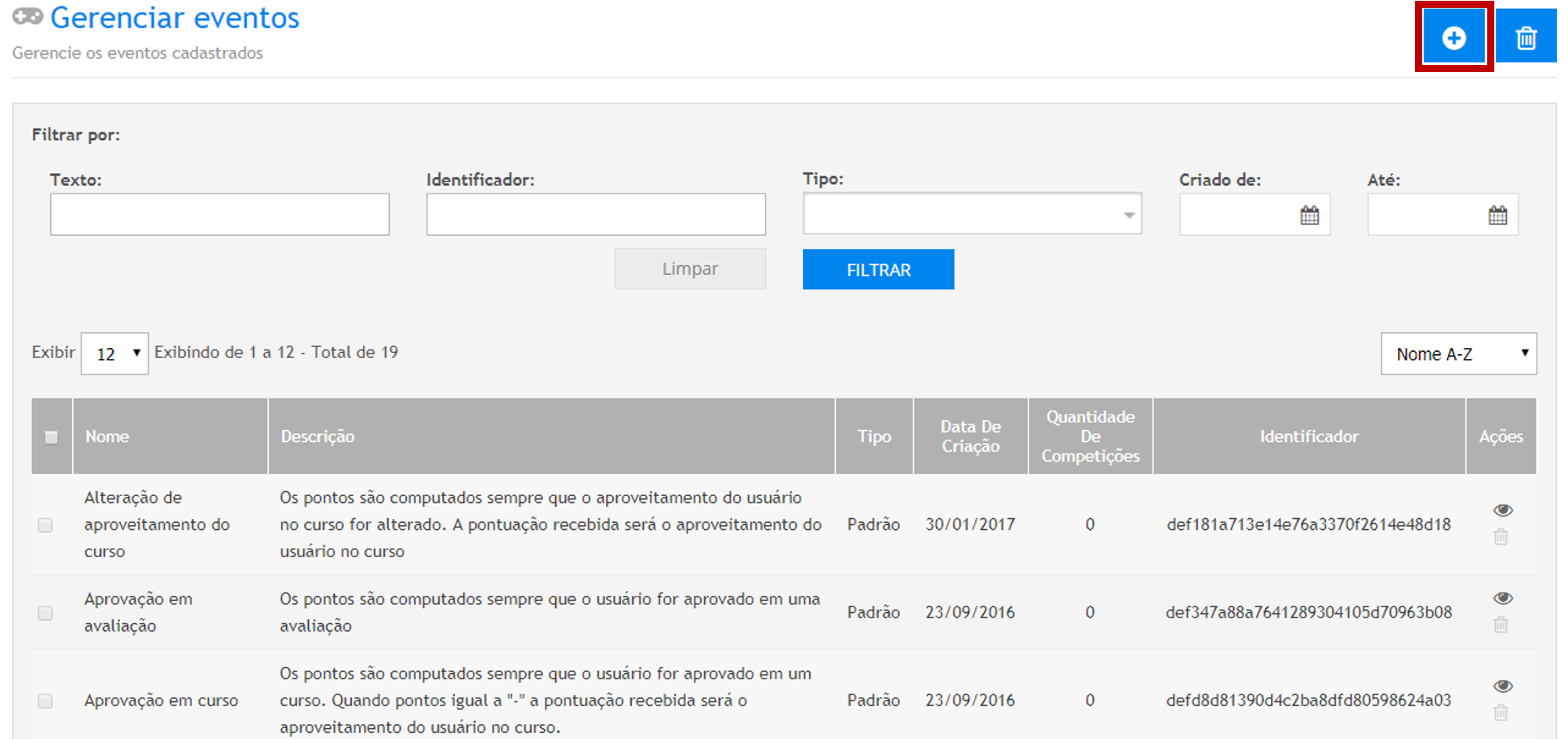Viewport: 1568px width, 739px height.
Task: Click eye icon for 'Aprovação em avaliação'
Action: click(x=1502, y=598)
